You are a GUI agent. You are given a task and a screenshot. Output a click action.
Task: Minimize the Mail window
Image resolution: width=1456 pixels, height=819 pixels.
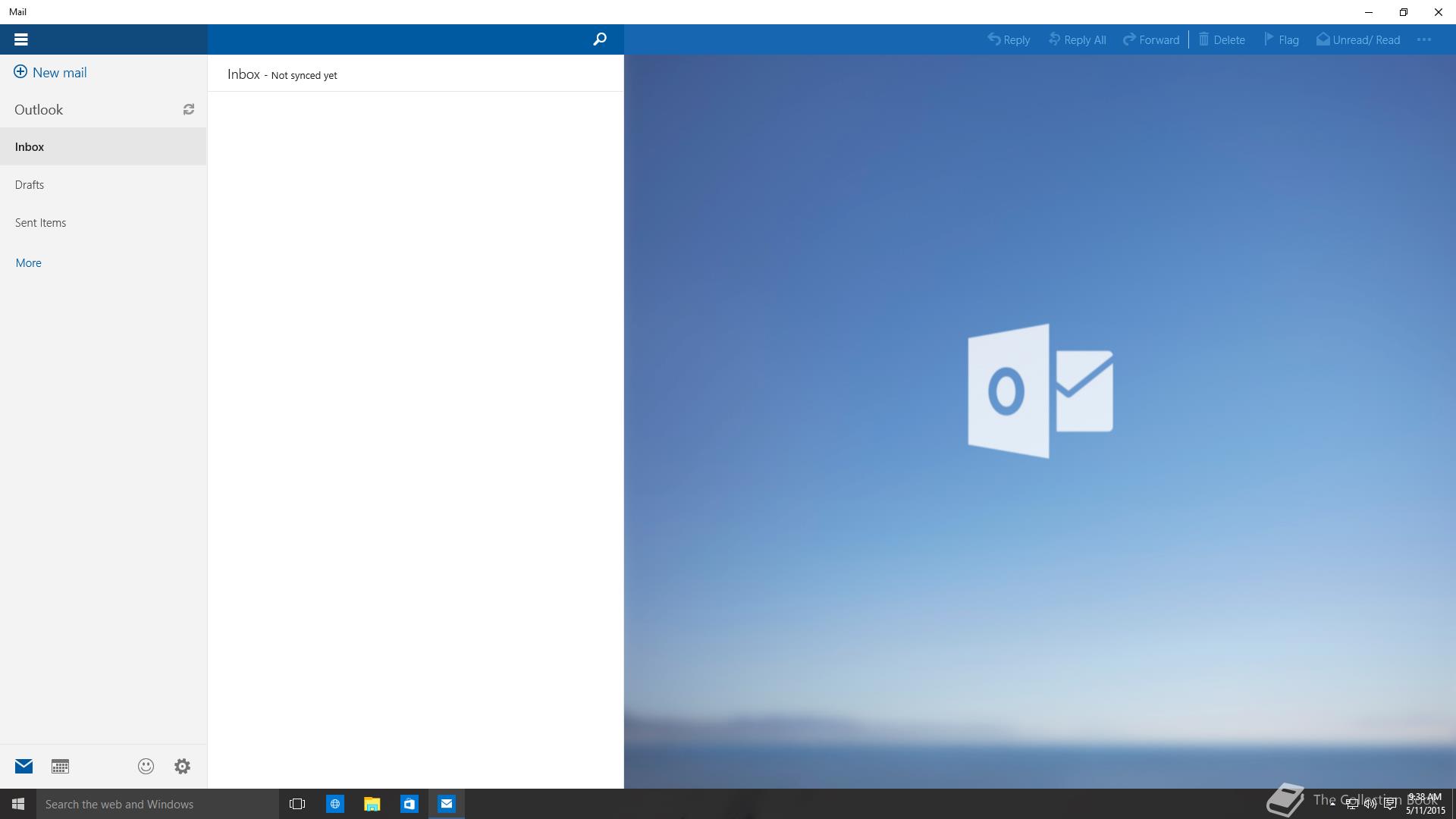1369,12
